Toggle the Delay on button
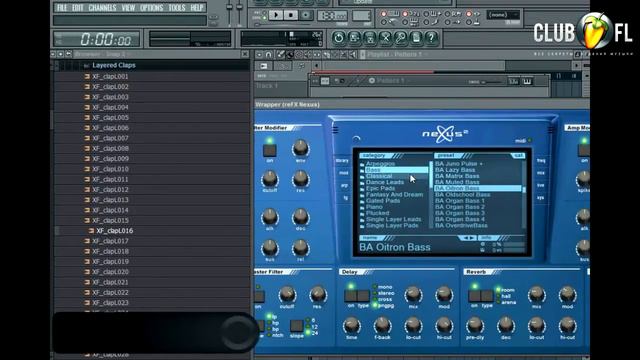Screen dimensions: 640x360 (350, 296)
